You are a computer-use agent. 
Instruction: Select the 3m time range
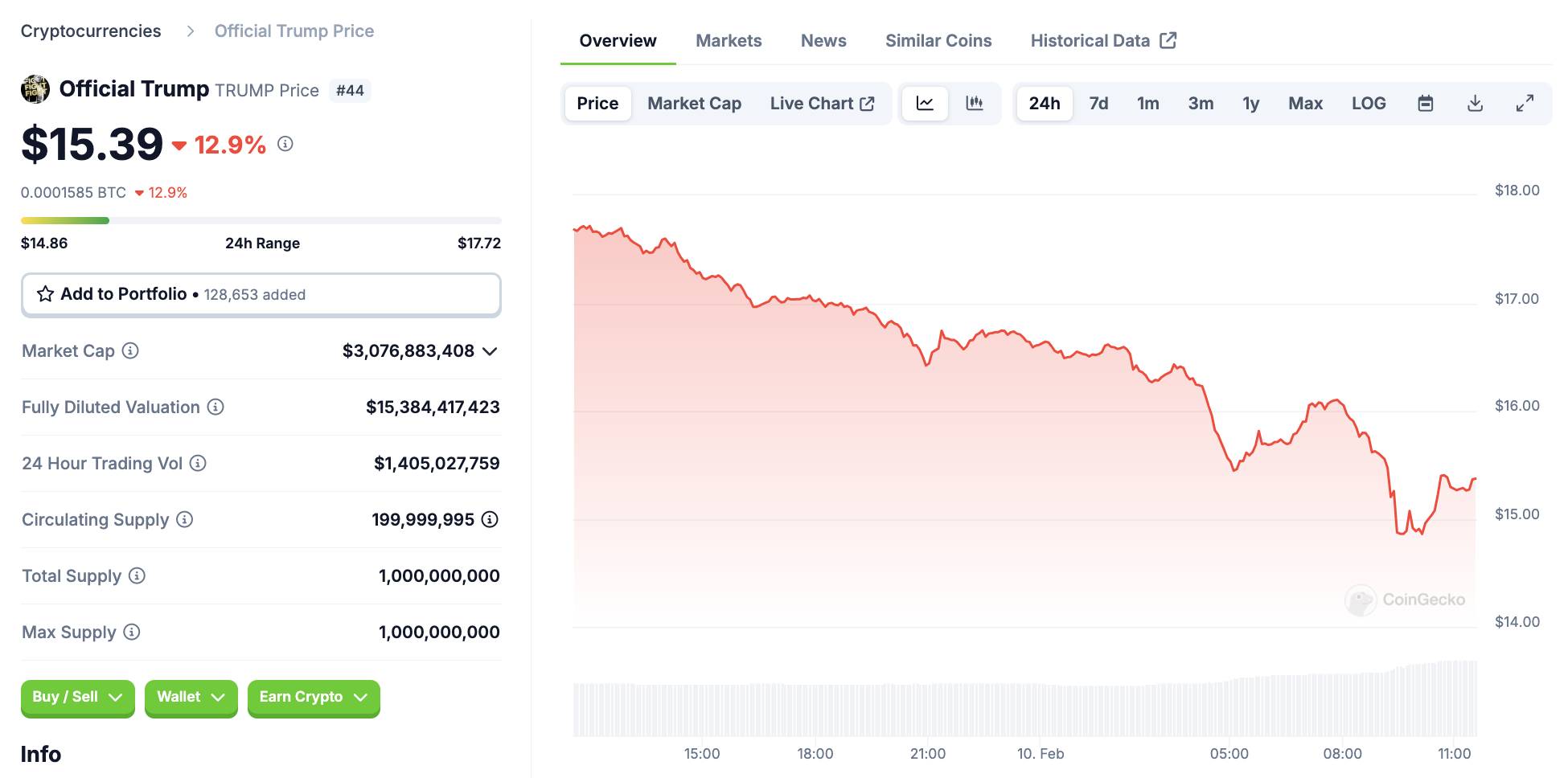point(1201,104)
